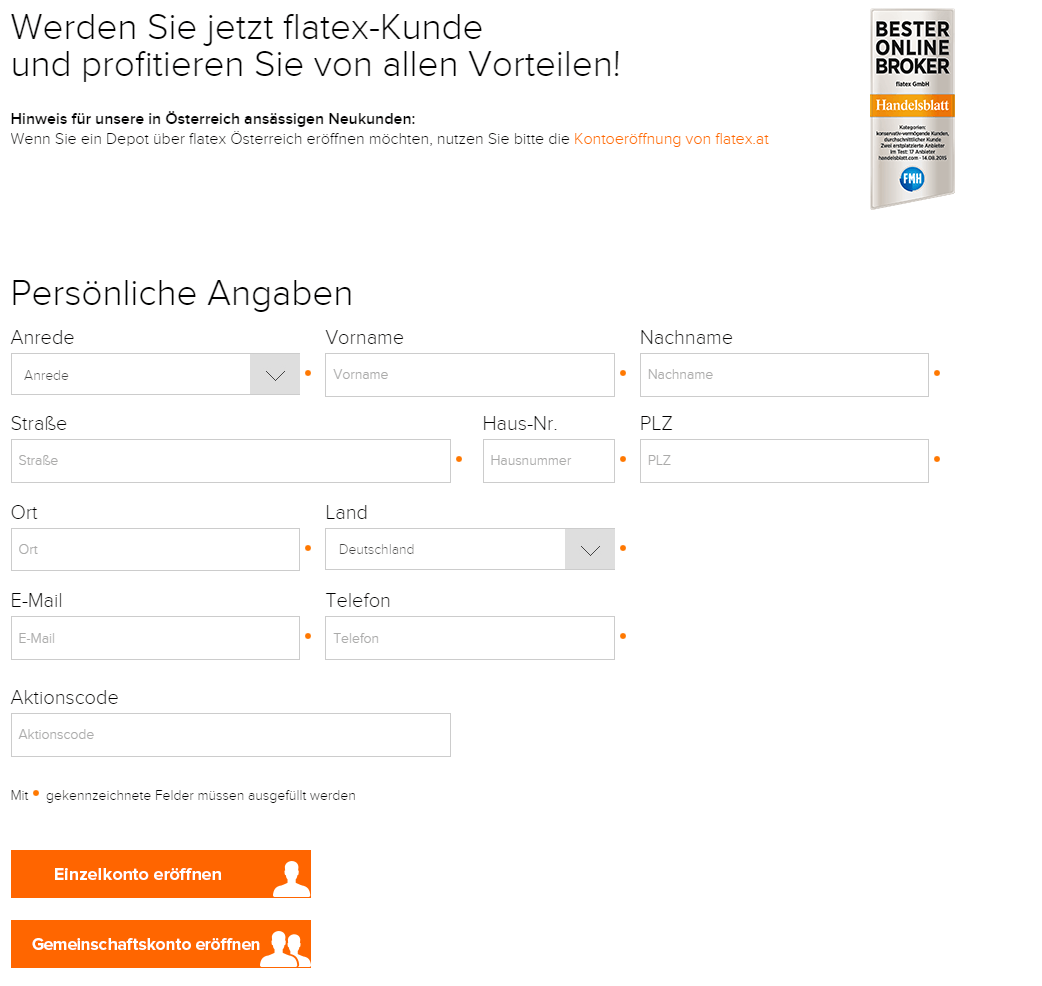The height and width of the screenshot is (986, 1042).
Task: Focus the Ort text field
Action: point(156,549)
